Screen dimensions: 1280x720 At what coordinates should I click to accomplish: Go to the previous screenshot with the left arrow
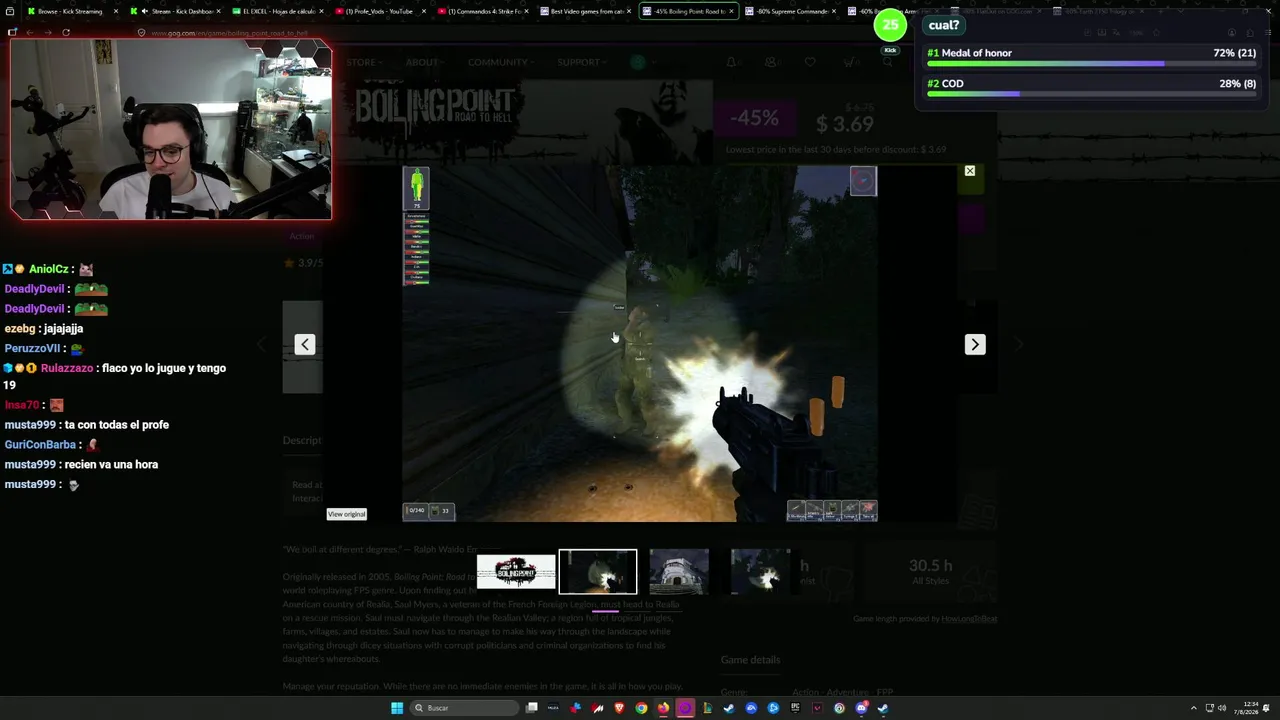click(305, 344)
